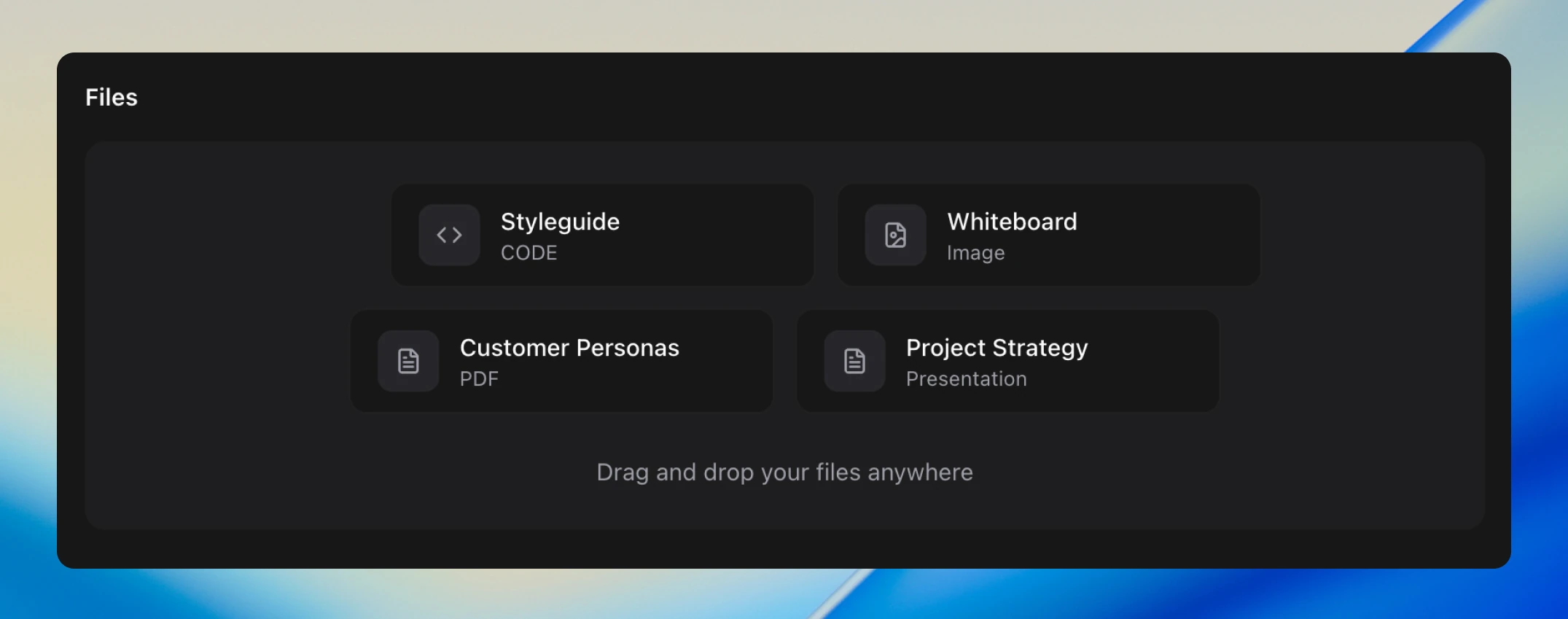Click the code brackets icon beside Styleguide
Viewport: 1568px width, 619px height.
tap(449, 235)
